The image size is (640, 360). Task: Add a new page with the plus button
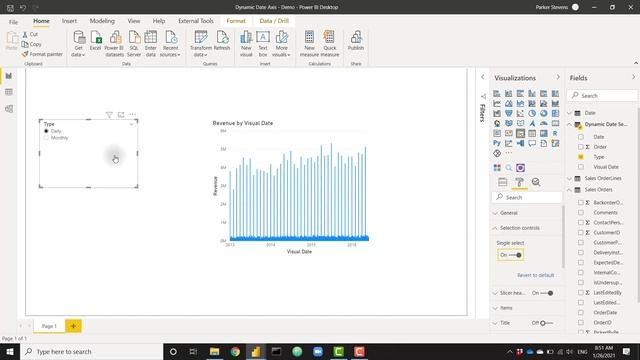73,326
